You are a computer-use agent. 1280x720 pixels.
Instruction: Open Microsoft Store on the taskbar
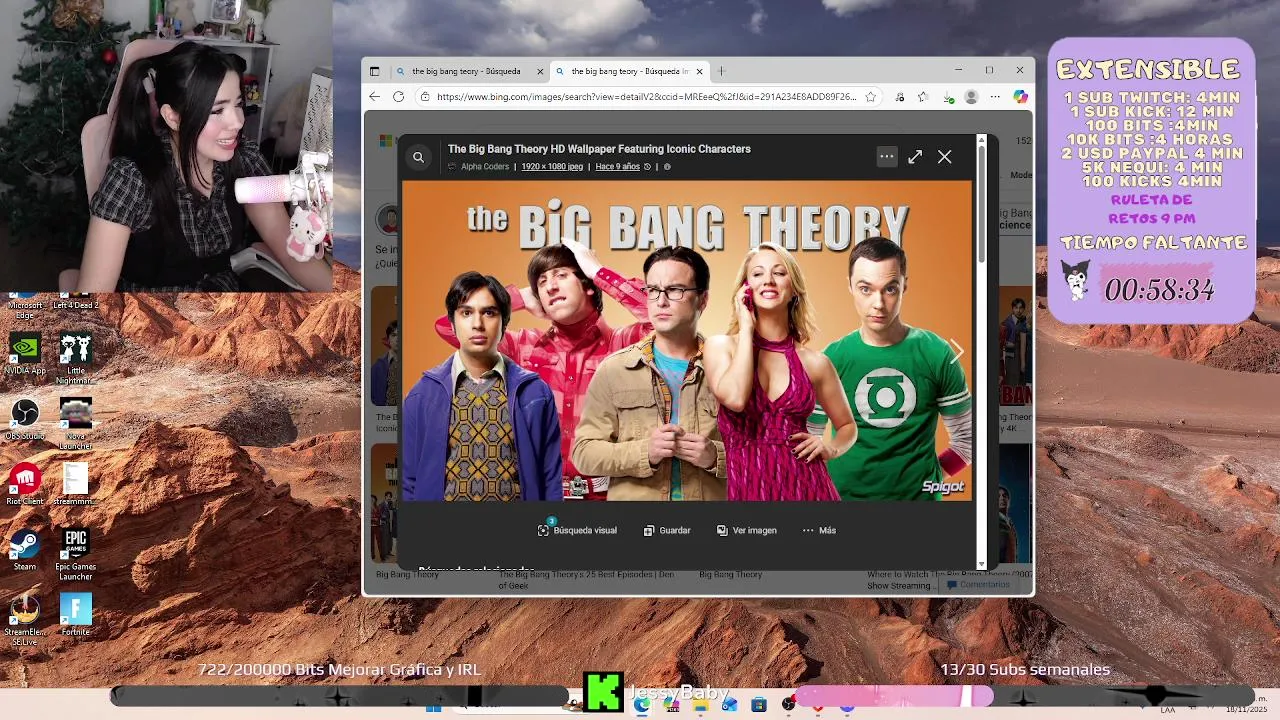point(759,706)
